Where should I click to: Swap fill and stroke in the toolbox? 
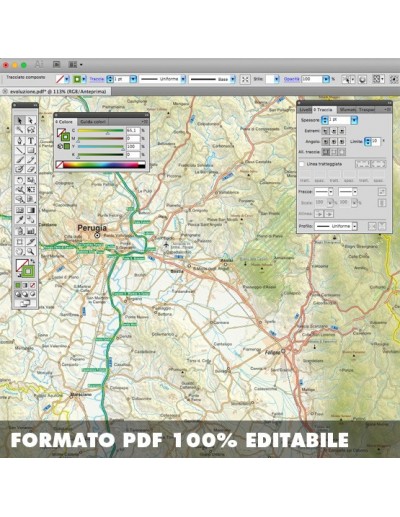pyautogui.click(x=33, y=261)
